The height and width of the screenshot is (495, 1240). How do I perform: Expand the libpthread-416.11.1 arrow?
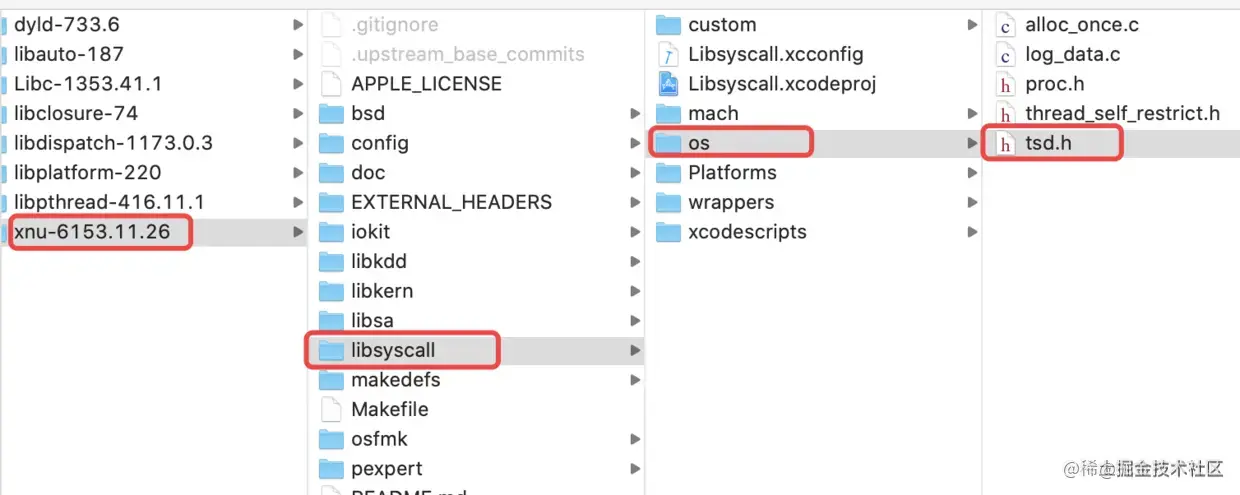298,202
